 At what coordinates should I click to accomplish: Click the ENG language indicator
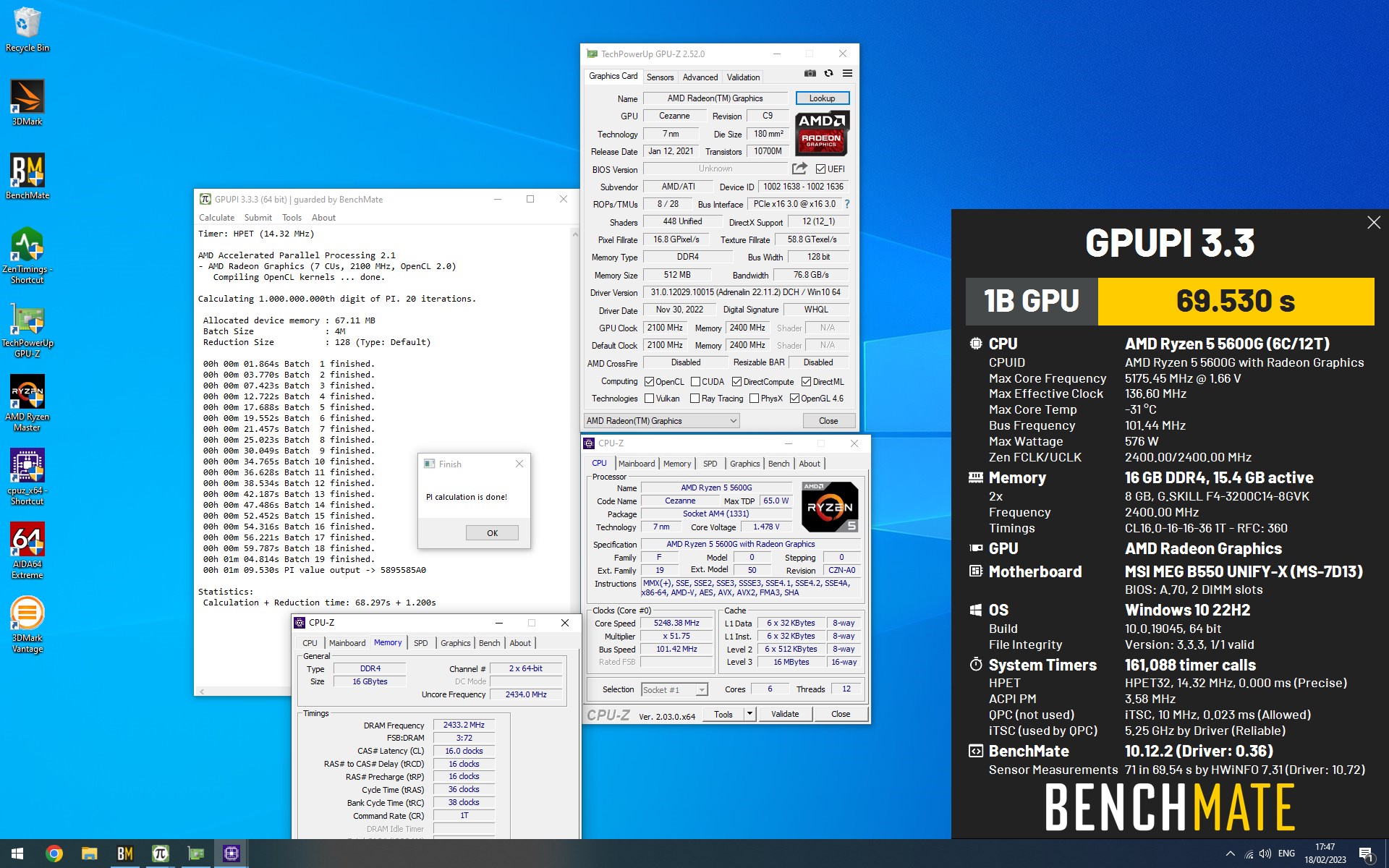[x=1286, y=854]
